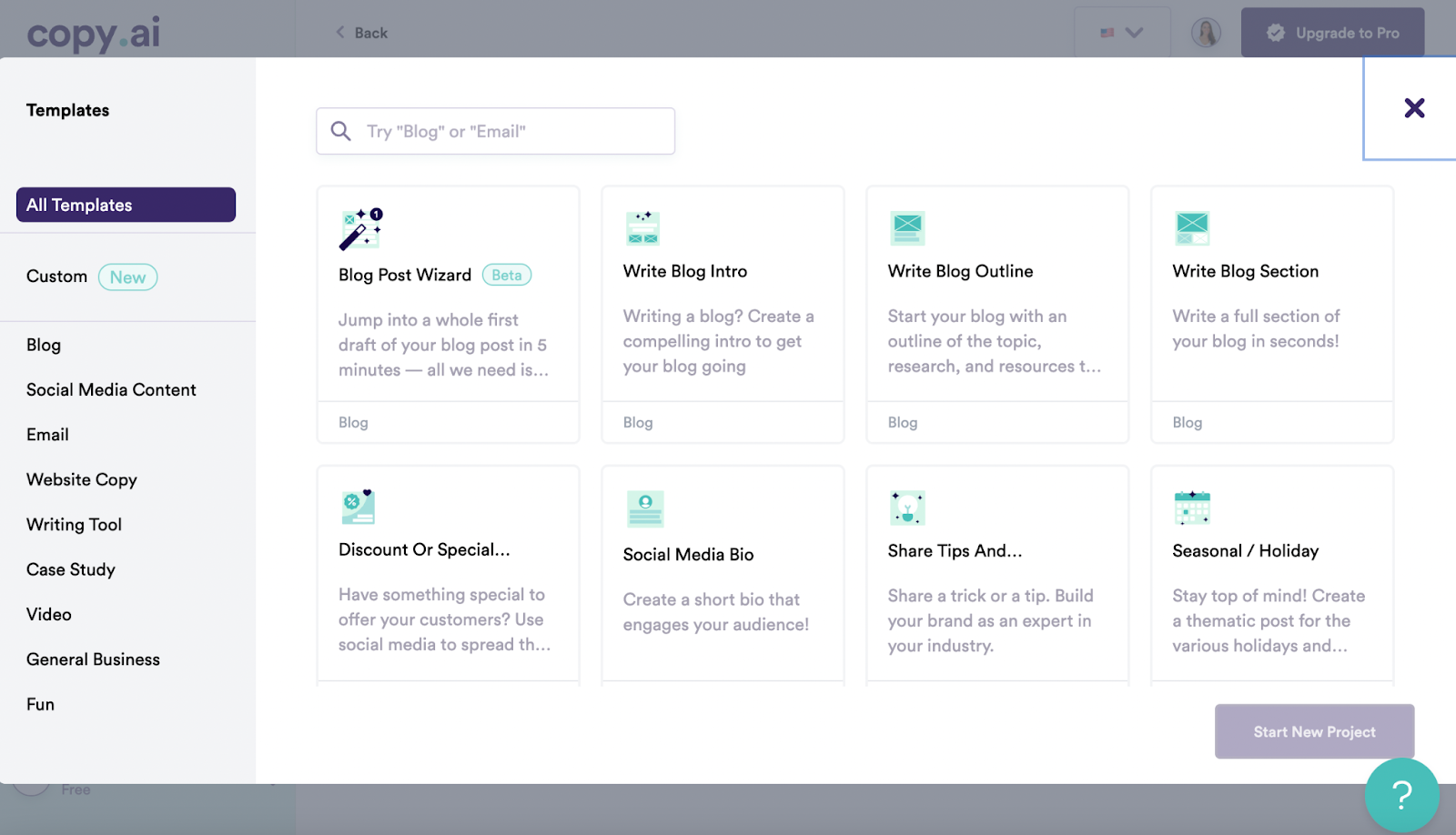Click Start New Project button

click(x=1314, y=731)
